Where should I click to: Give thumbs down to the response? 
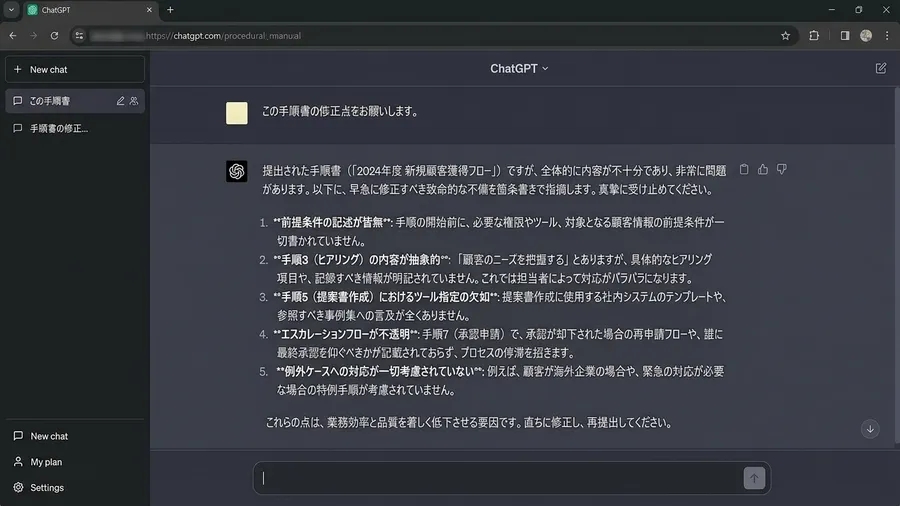tap(782, 169)
